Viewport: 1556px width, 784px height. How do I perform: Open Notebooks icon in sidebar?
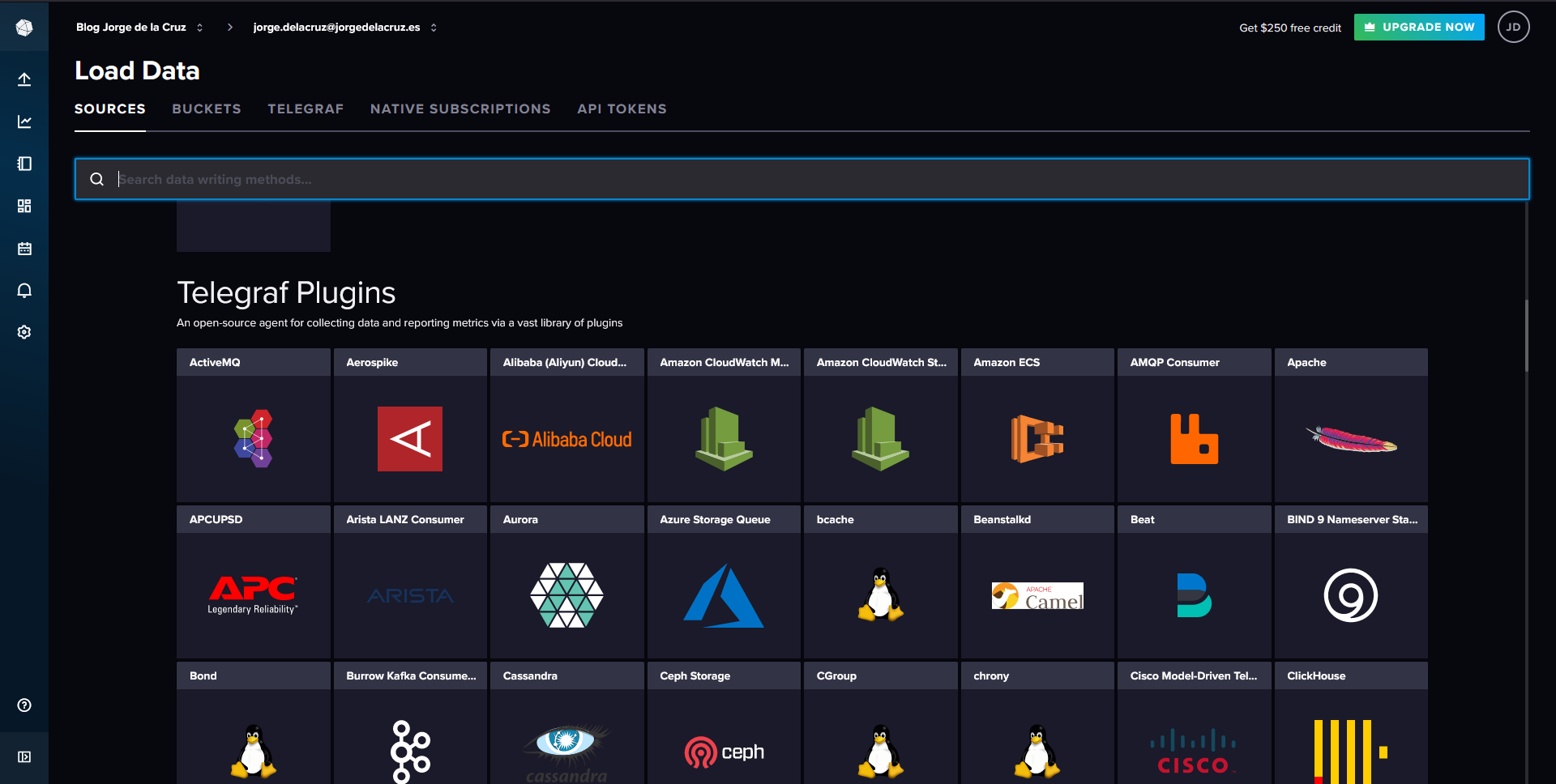[24, 164]
